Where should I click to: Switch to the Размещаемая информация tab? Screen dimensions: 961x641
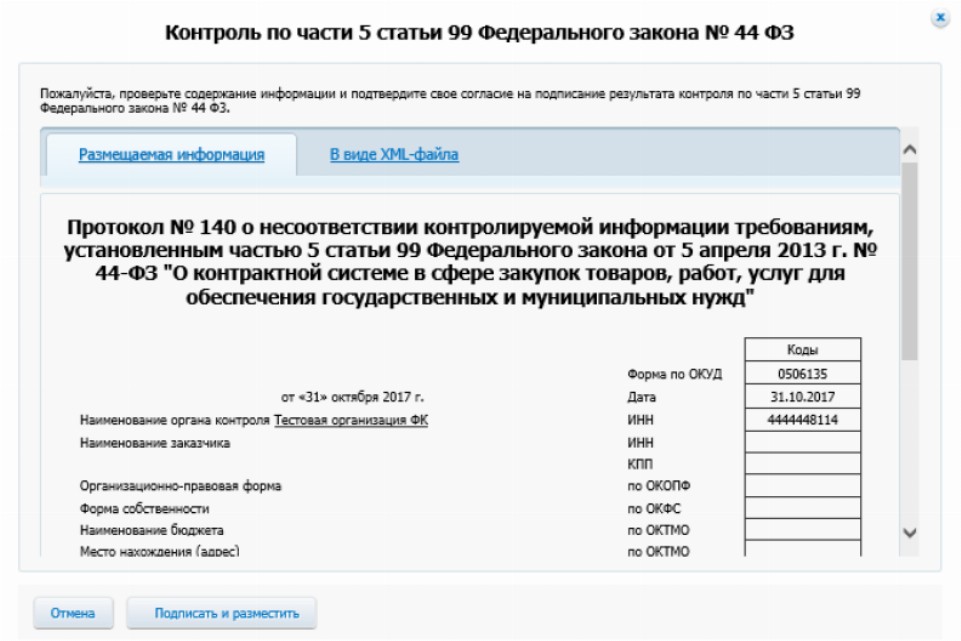(171, 155)
